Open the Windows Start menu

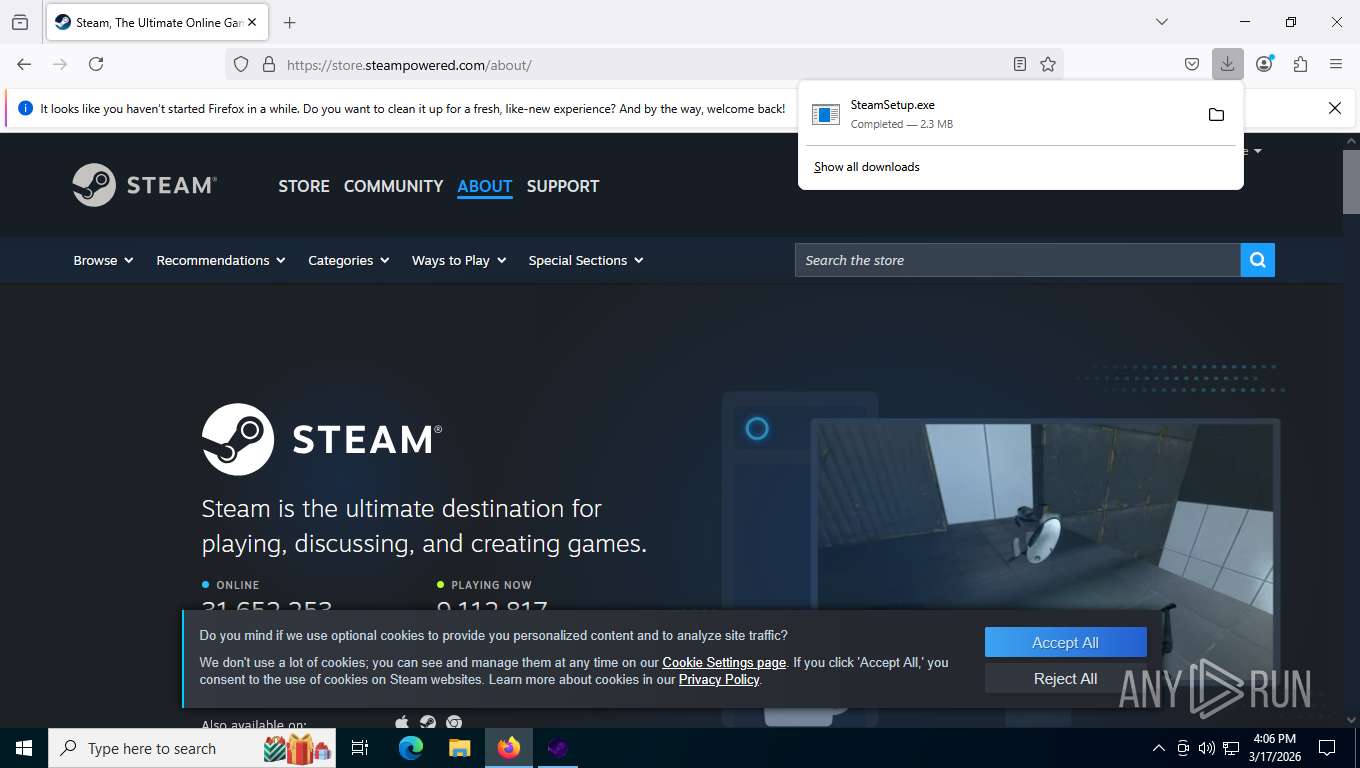pos(23,748)
